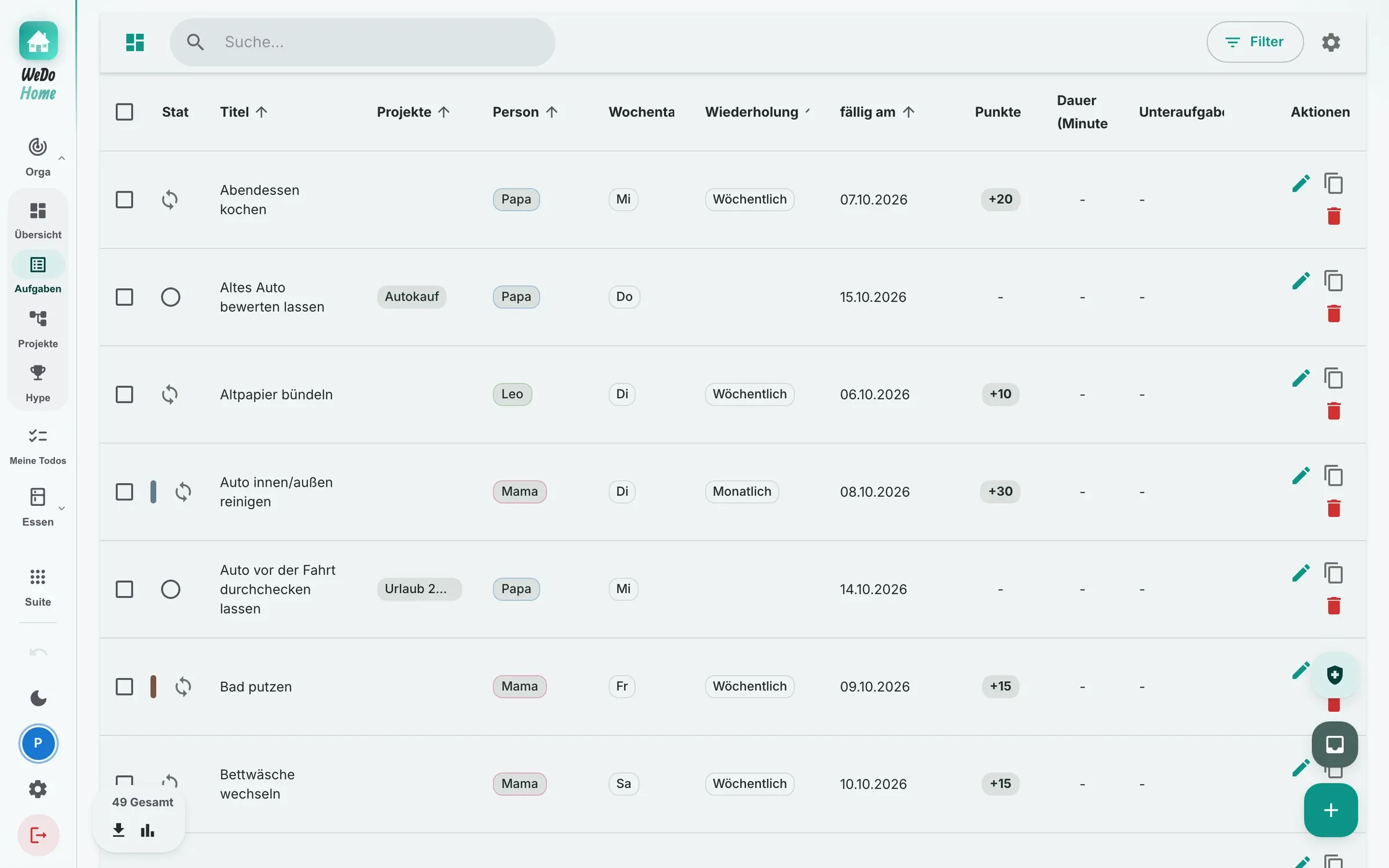Open the P user avatar

tap(38, 743)
